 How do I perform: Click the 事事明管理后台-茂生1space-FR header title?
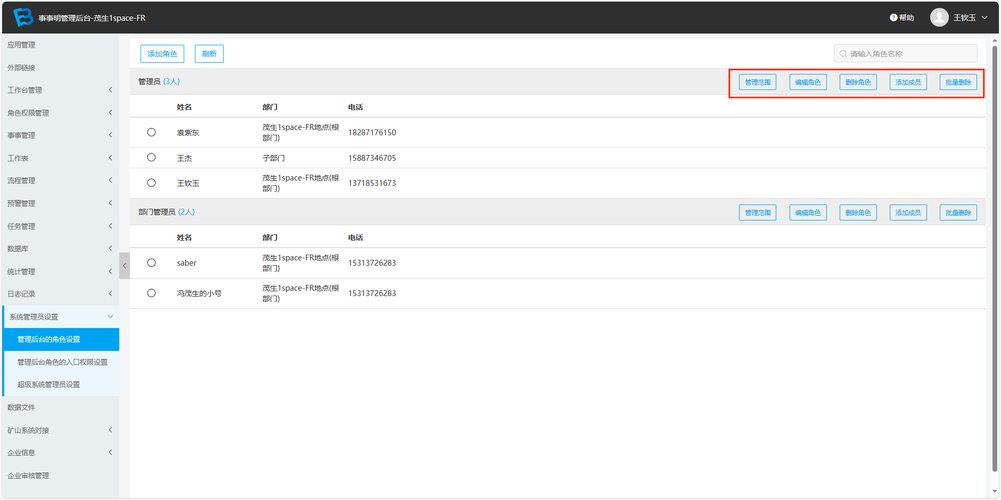[x=92, y=18]
